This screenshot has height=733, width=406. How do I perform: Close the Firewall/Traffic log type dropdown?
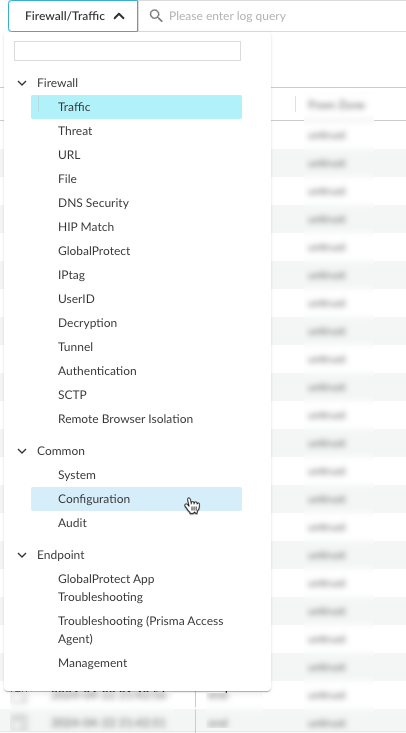coord(73,16)
